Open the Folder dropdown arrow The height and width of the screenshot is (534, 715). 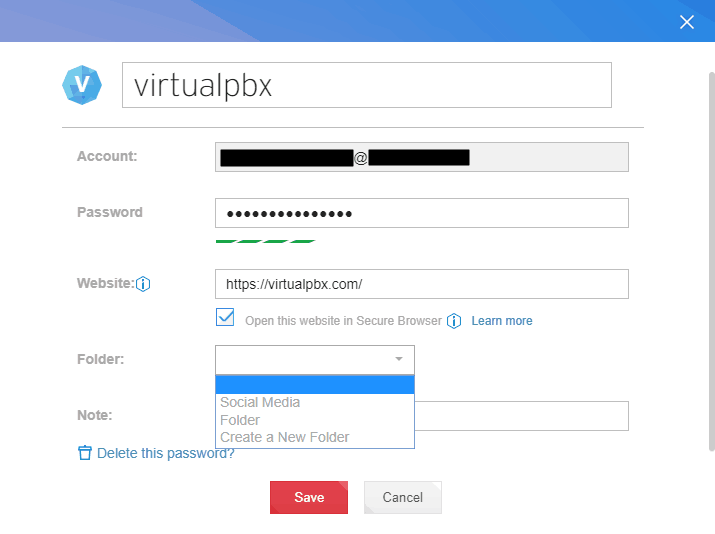(x=399, y=359)
